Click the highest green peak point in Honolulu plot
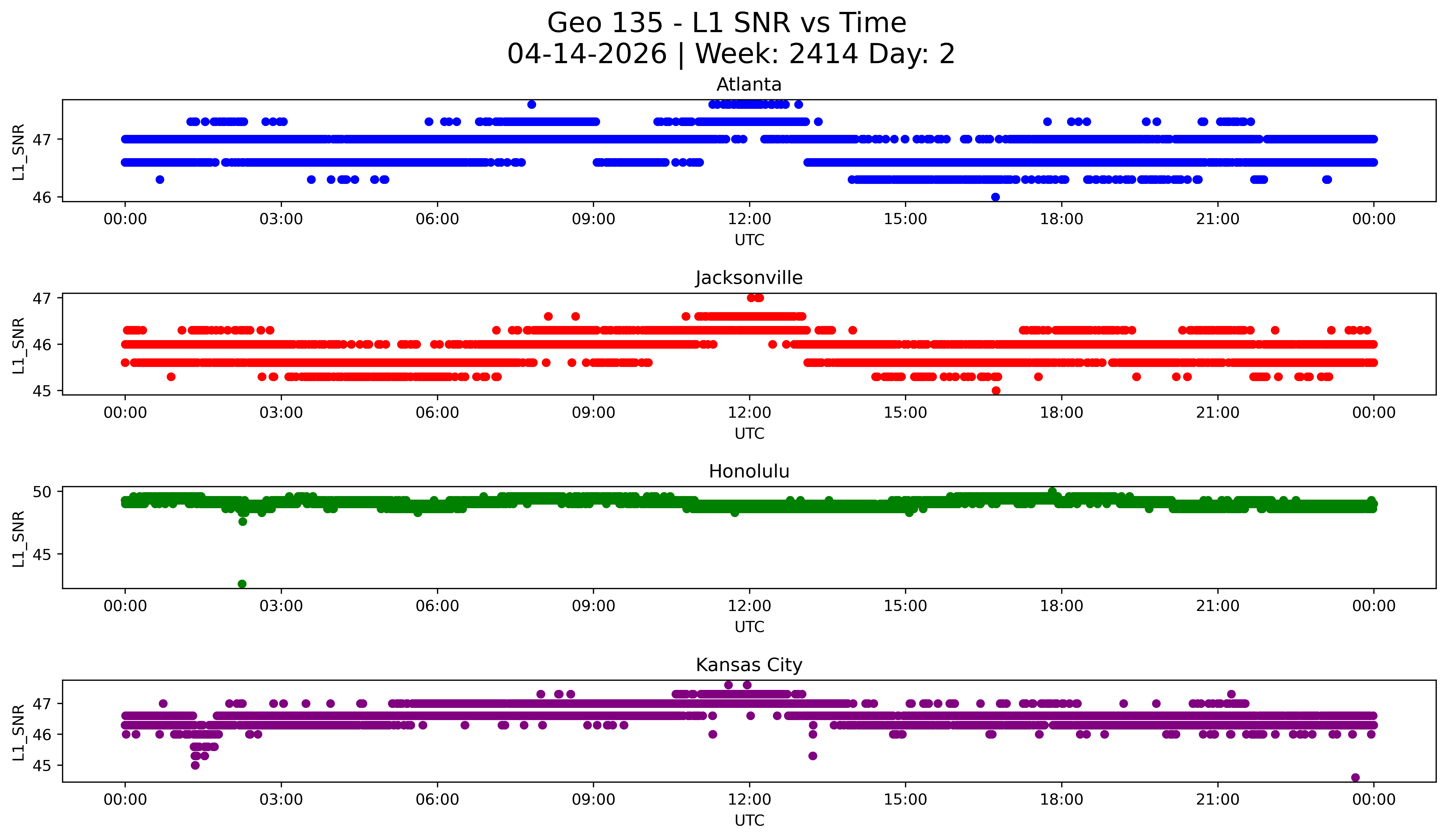The height and width of the screenshot is (840, 1447). click(x=1053, y=492)
